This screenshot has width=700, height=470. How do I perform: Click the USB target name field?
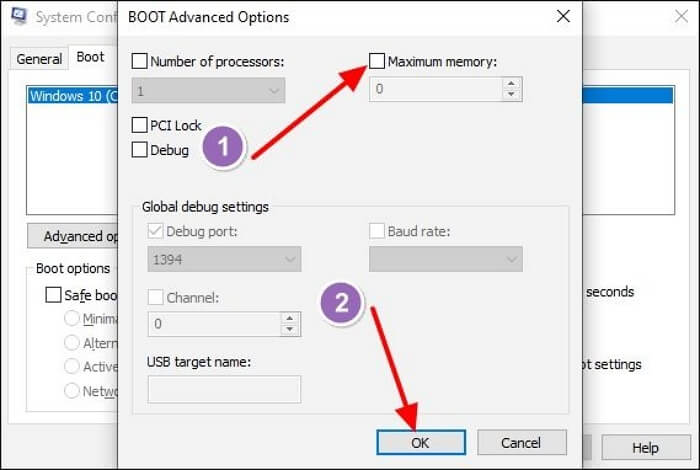pos(224,389)
